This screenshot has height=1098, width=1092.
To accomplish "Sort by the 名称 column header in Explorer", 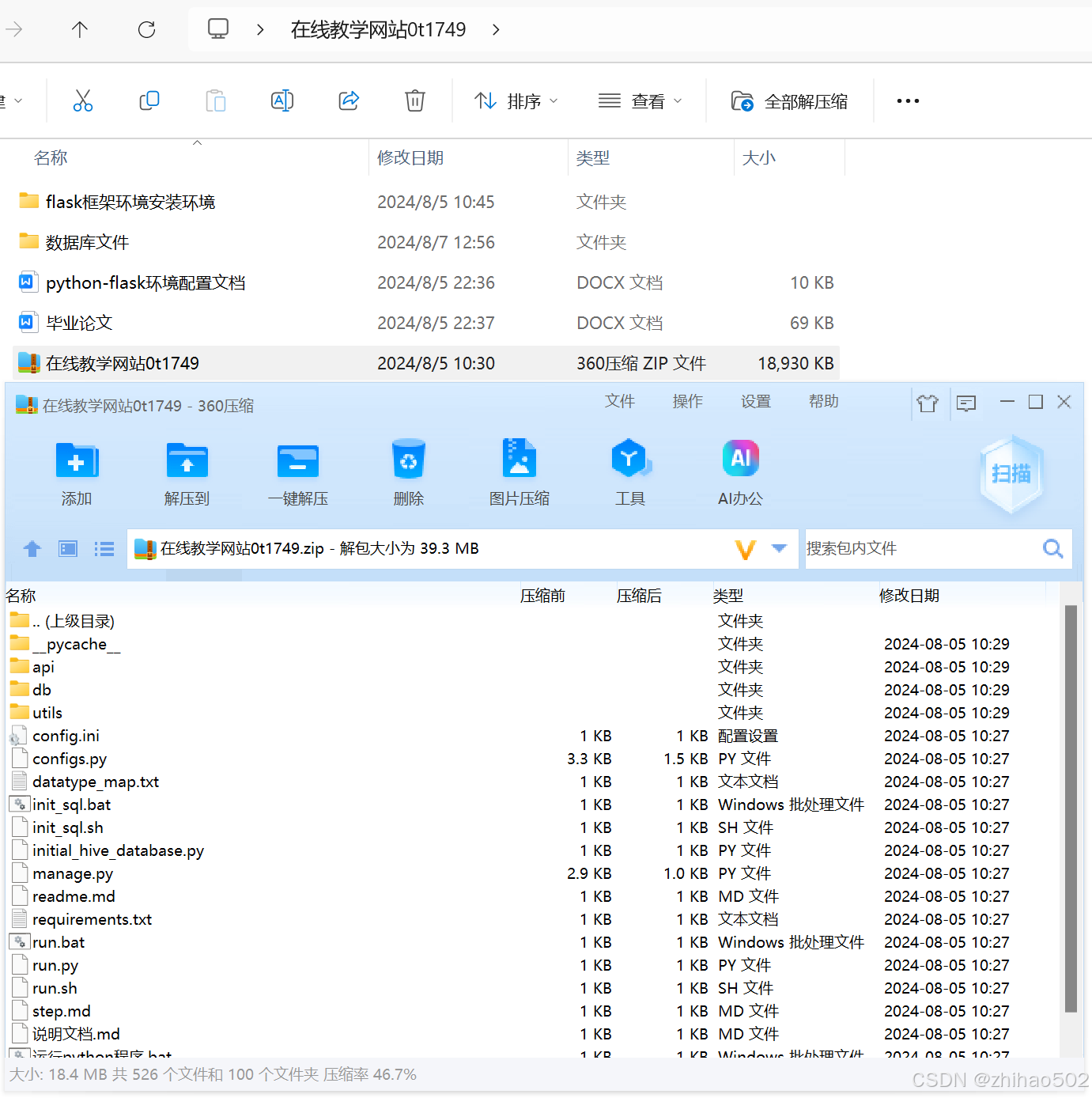I will [51, 157].
